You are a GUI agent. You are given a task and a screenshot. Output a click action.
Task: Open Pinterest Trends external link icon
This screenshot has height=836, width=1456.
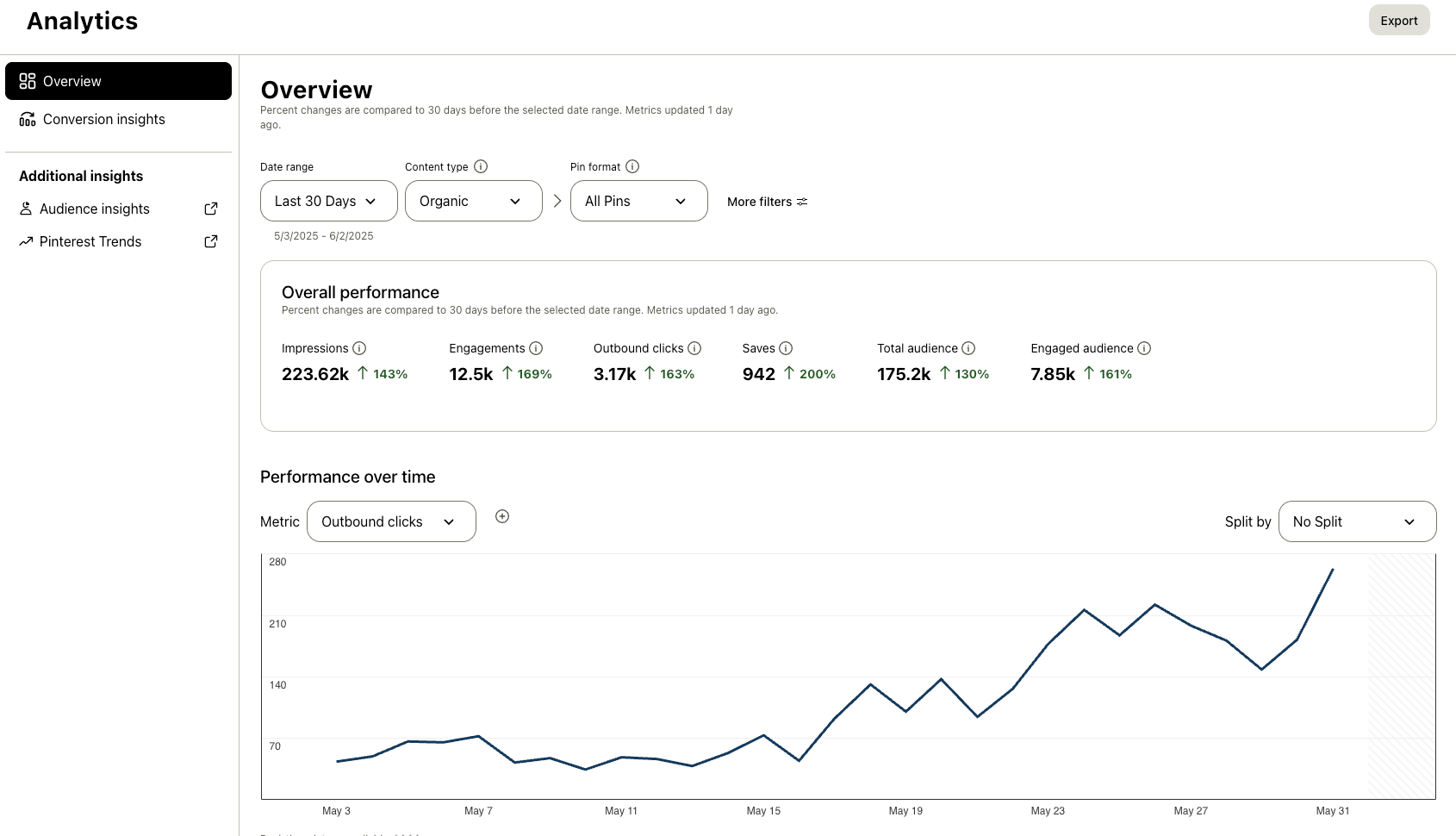[x=210, y=241]
